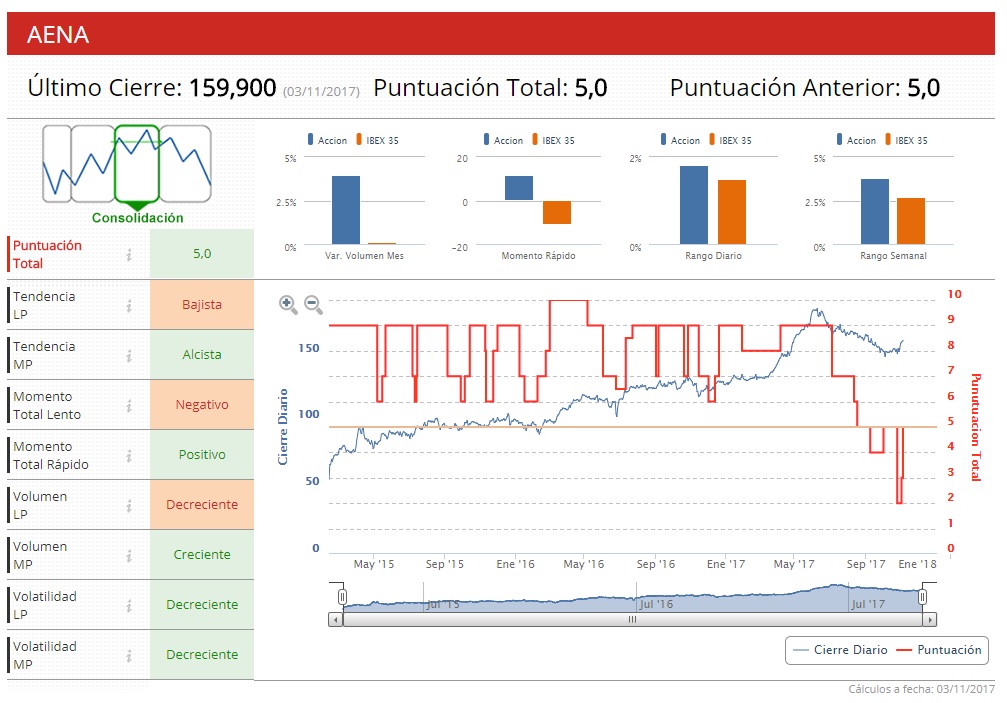Open info icon for Volumen LP
This screenshot has height=703, width=1007.
(129, 506)
